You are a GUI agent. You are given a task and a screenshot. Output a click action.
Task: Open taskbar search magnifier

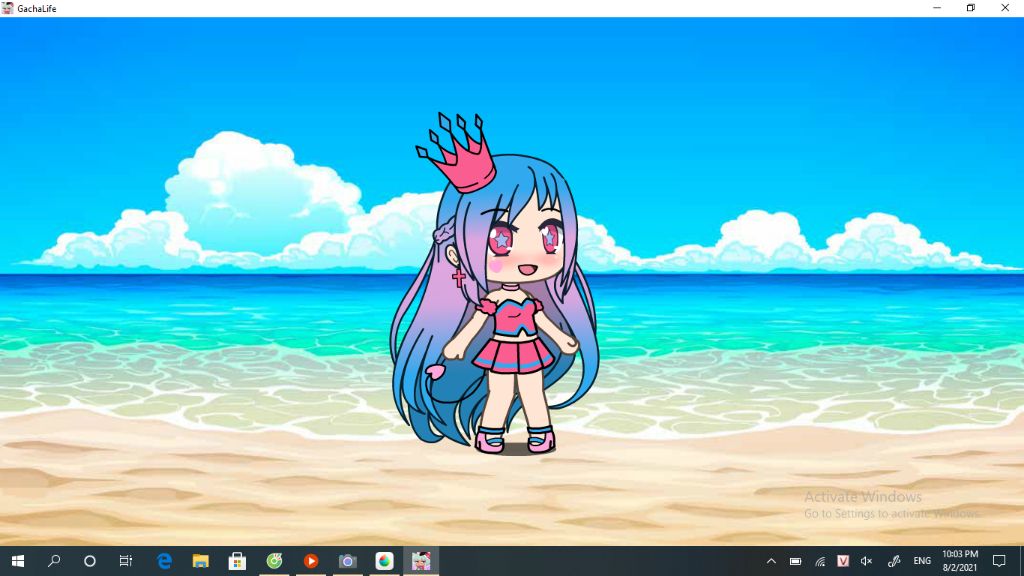(54, 561)
